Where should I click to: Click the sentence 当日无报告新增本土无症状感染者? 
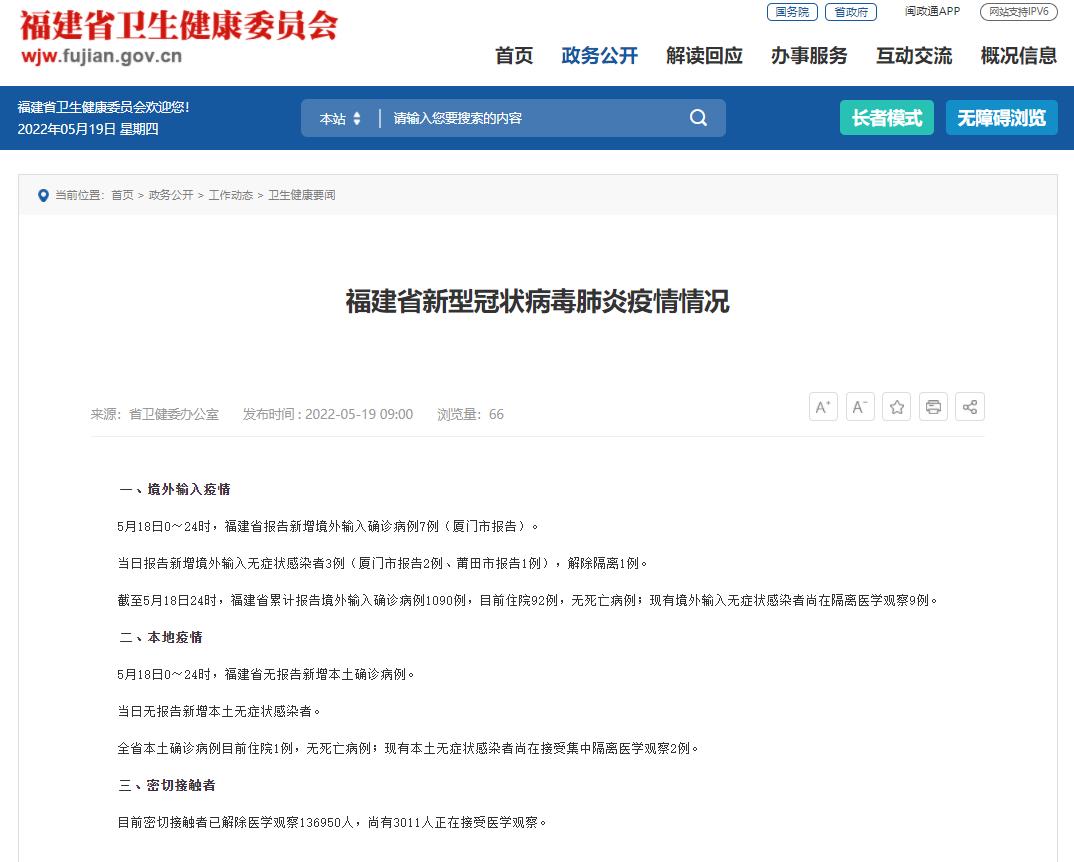tap(219, 711)
